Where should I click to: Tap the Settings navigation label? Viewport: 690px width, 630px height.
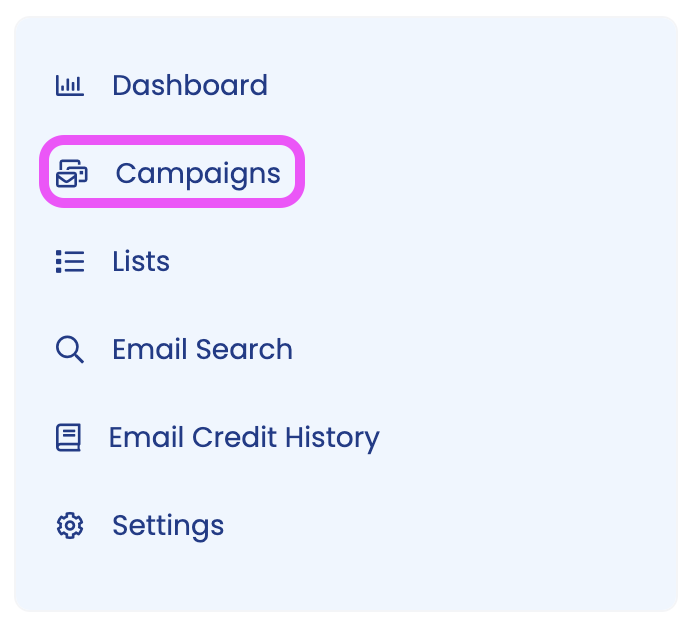[168, 526]
